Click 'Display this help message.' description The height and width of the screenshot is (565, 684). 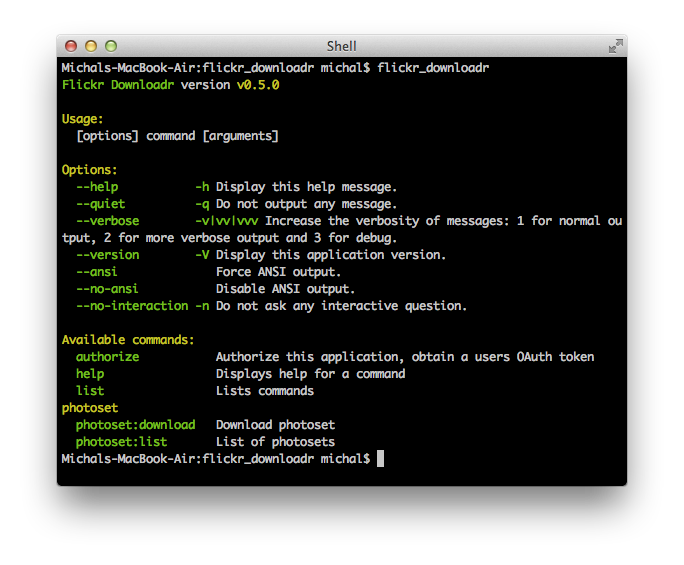click(306, 187)
